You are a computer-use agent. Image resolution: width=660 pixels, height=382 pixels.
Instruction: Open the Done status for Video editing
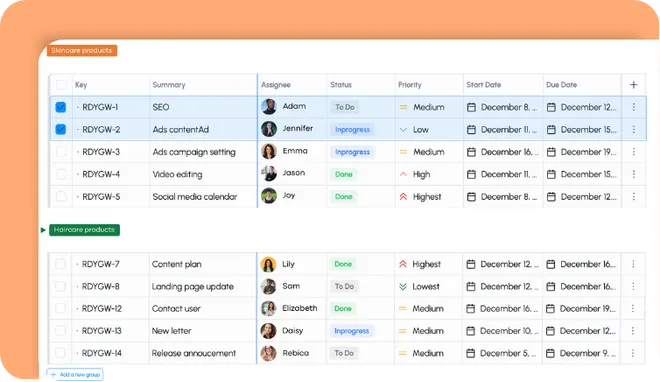coord(343,174)
